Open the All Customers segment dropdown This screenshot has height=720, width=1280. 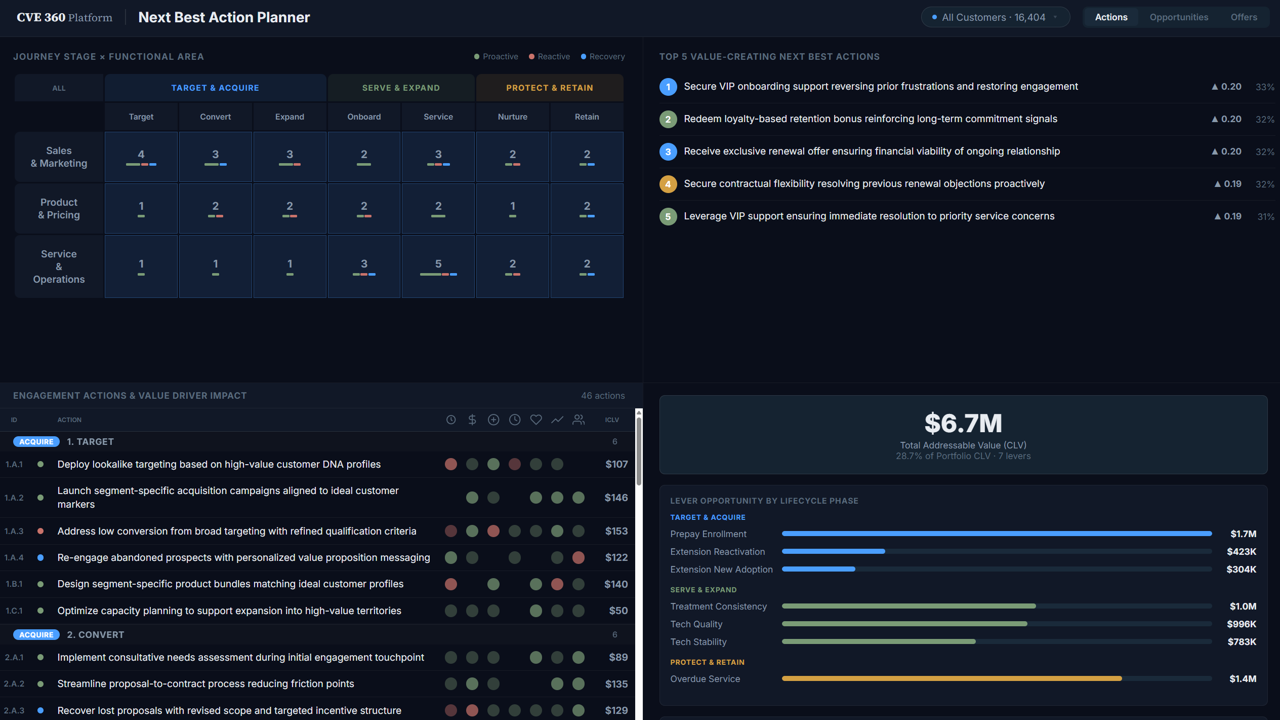[x=995, y=17]
